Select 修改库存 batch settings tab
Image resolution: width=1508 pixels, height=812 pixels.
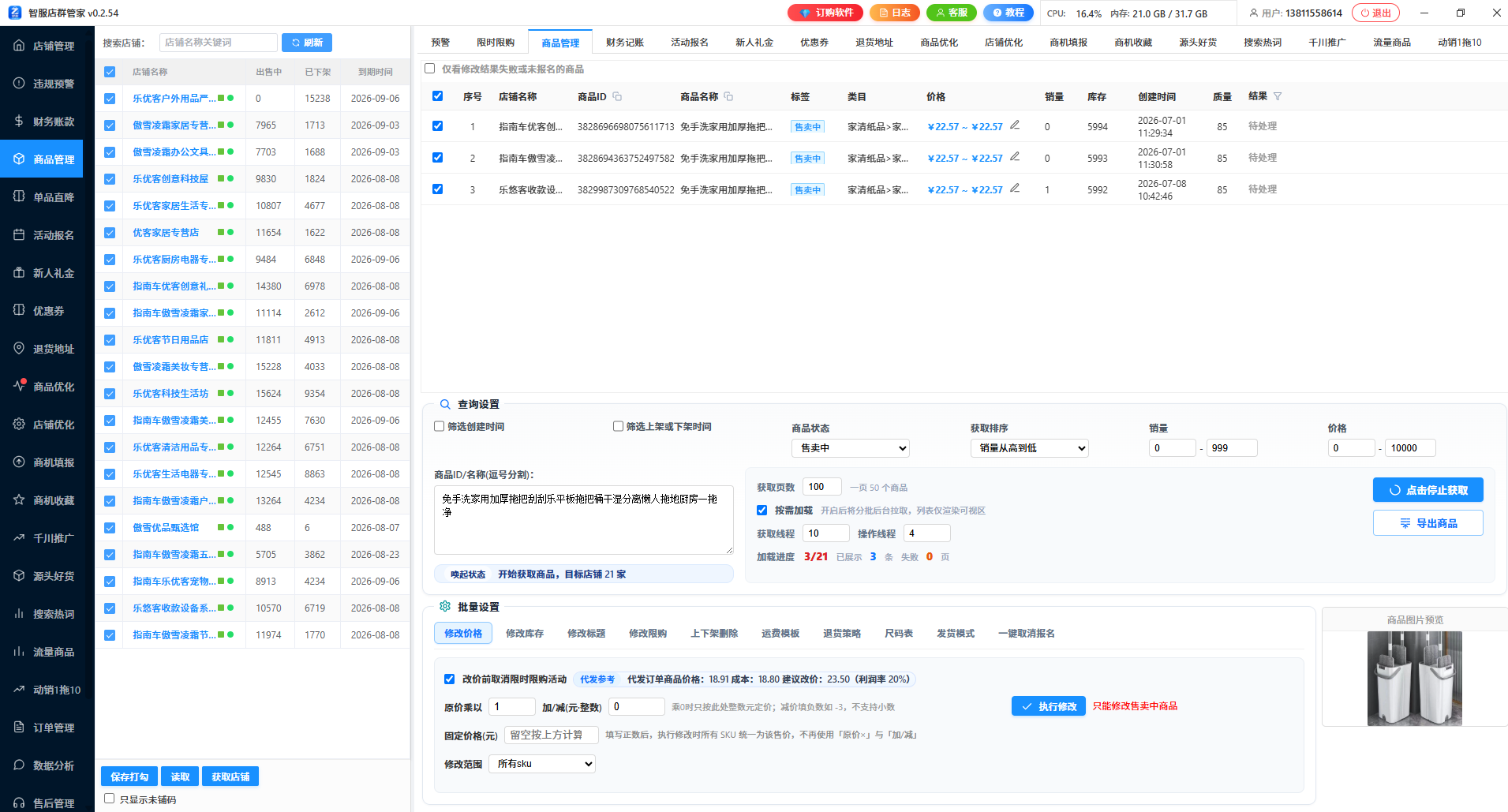[525, 633]
